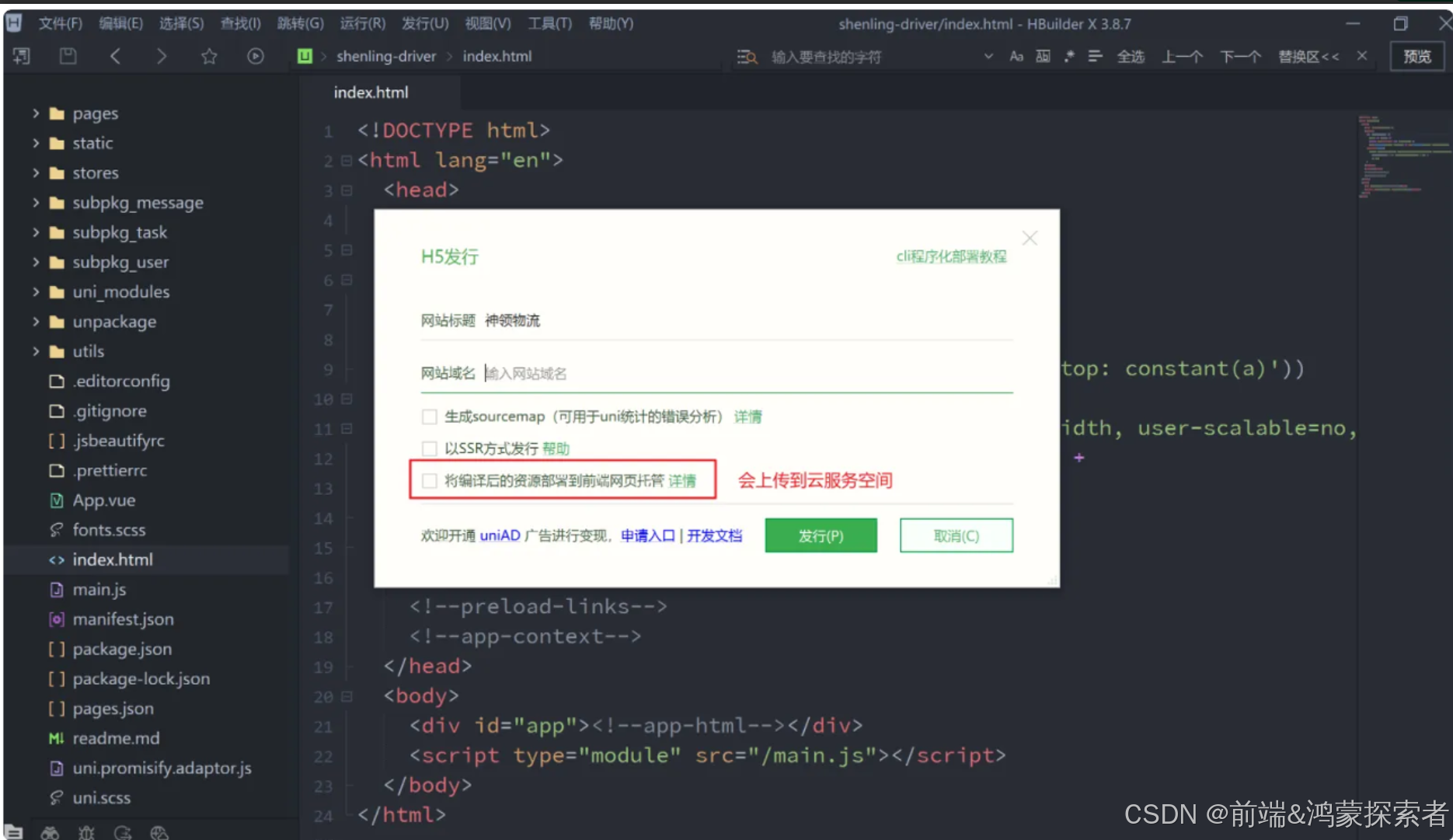Viewport: 1453px width, 840px height.
Task: Fold the html tag on line 2
Action: click(347, 161)
